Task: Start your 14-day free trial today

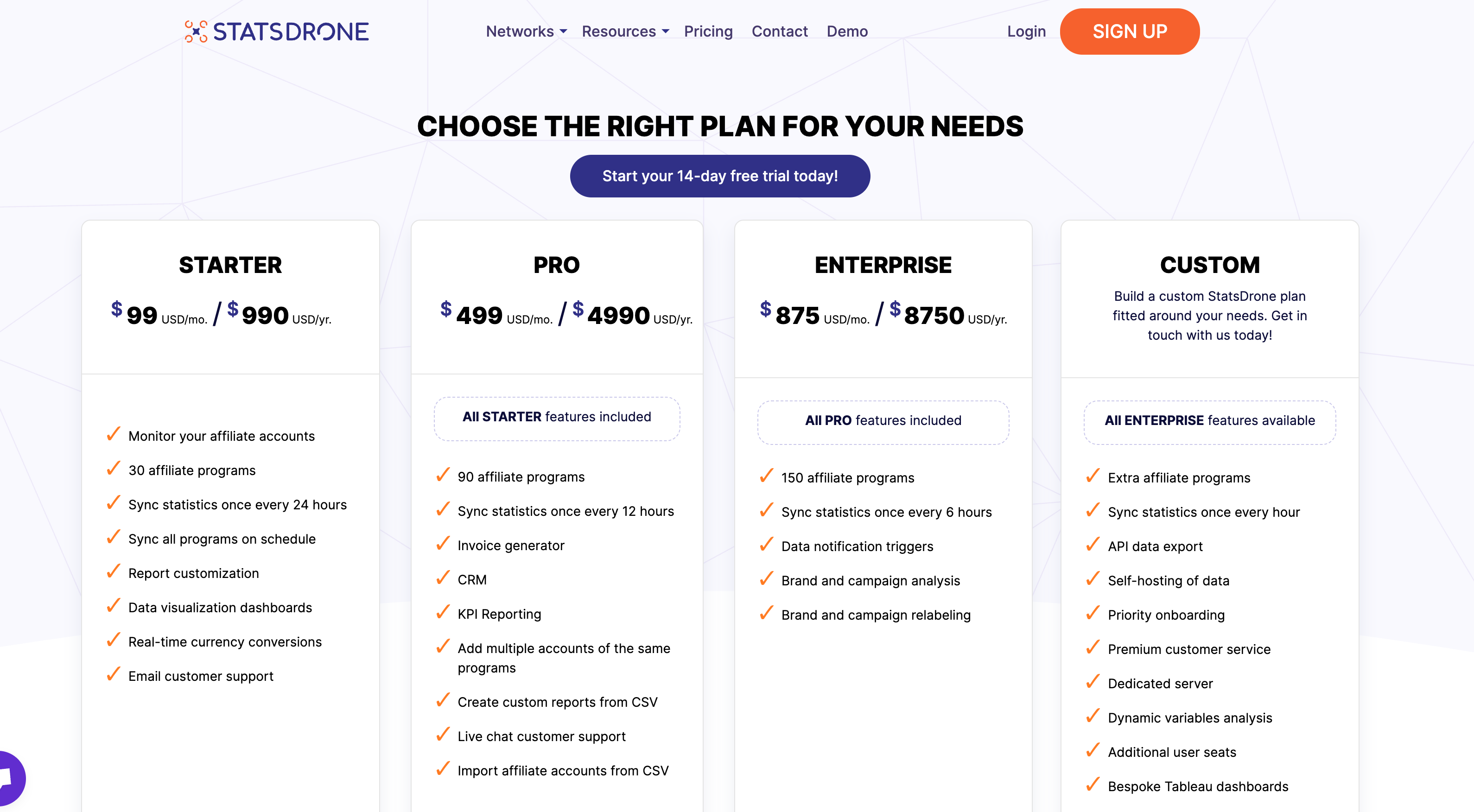Action: click(720, 176)
